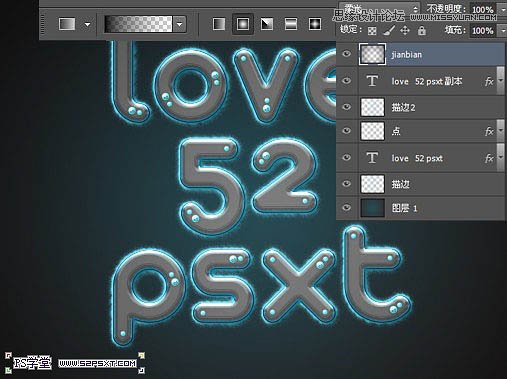Hide the 描边2 layer
507x379 pixels.
point(347,107)
